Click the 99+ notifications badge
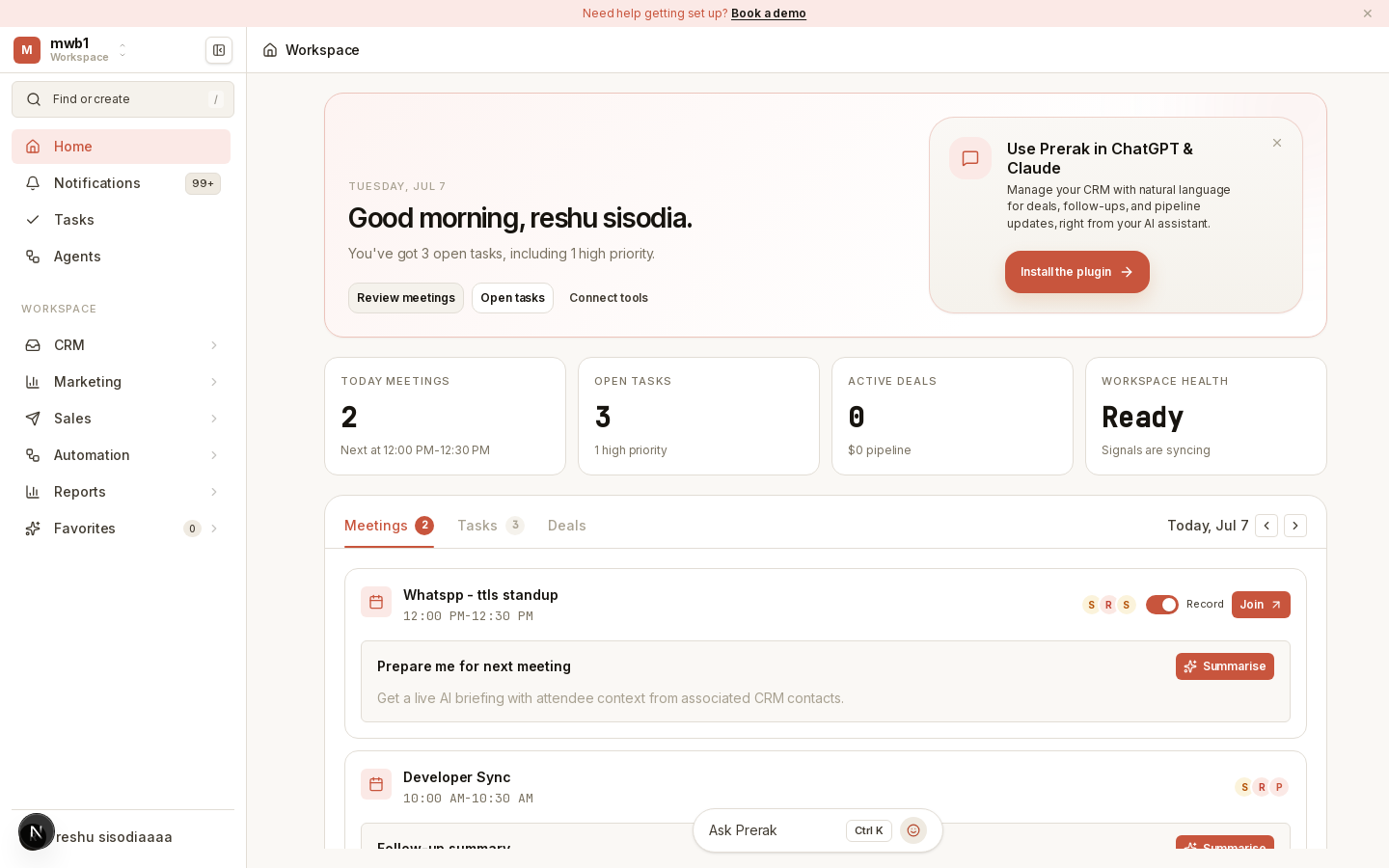Screen dimensions: 1389x868 [203, 183]
